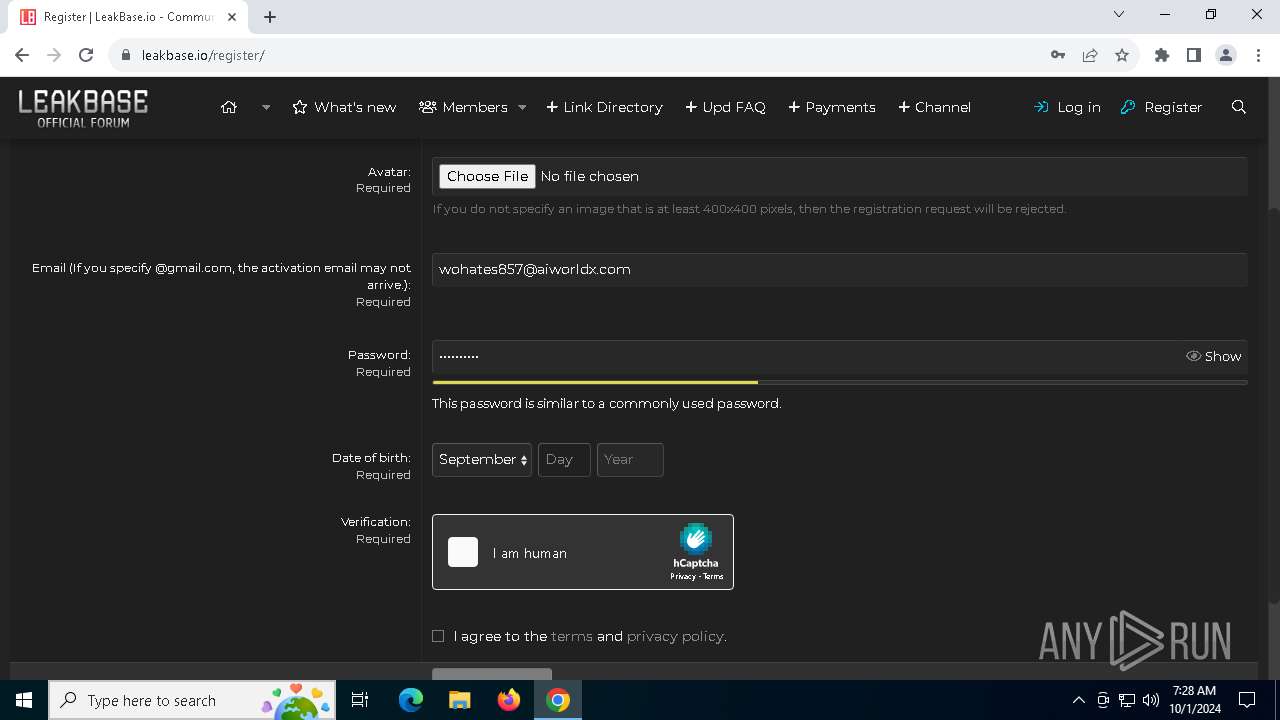Image resolution: width=1280 pixels, height=720 pixels.
Task: Switch to Chrome taskbar icon
Action: click(x=558, y=700)
